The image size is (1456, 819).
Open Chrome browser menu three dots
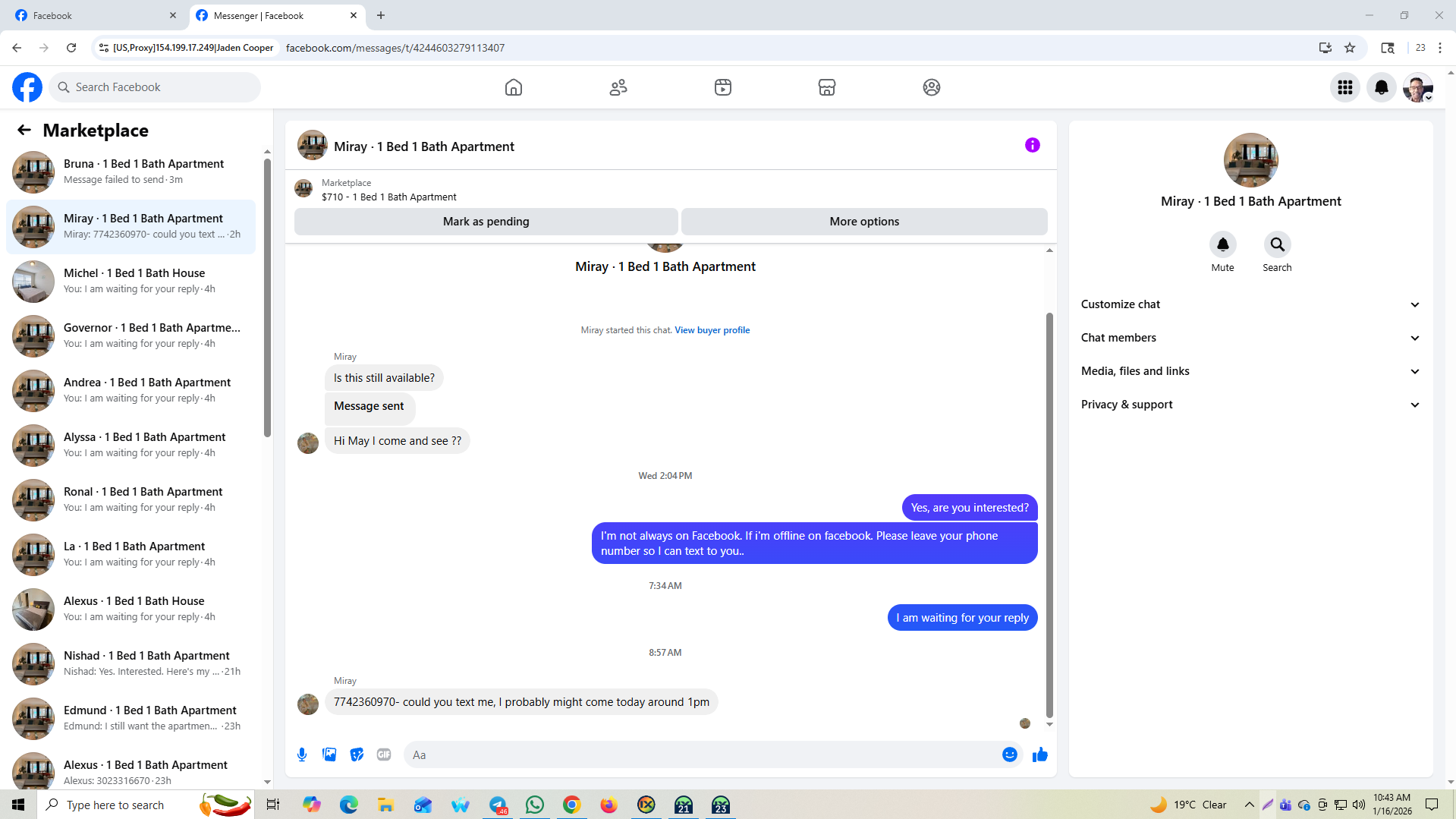[1440, 48]
